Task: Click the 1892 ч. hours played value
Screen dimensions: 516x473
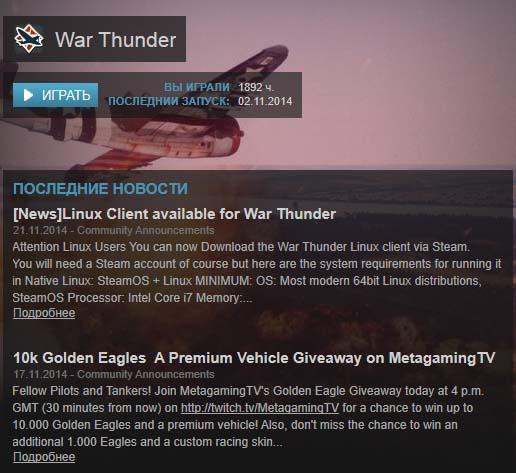Action: point(256,87)
